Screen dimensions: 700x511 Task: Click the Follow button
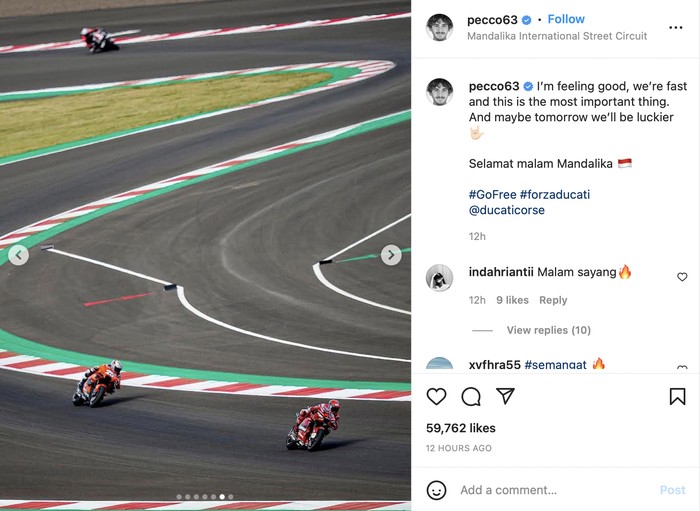[566, 19]
